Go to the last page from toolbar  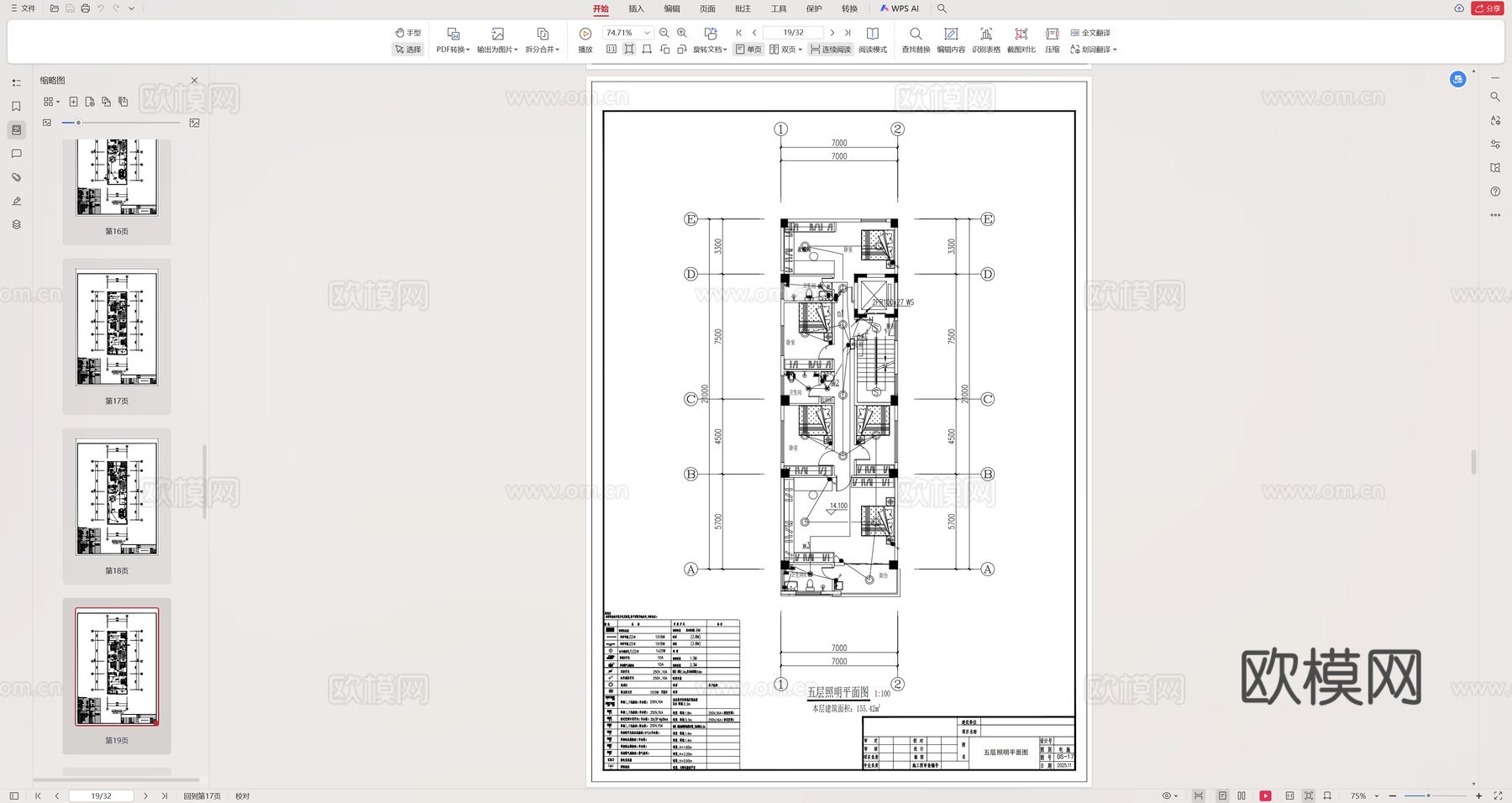pos(848,33)
